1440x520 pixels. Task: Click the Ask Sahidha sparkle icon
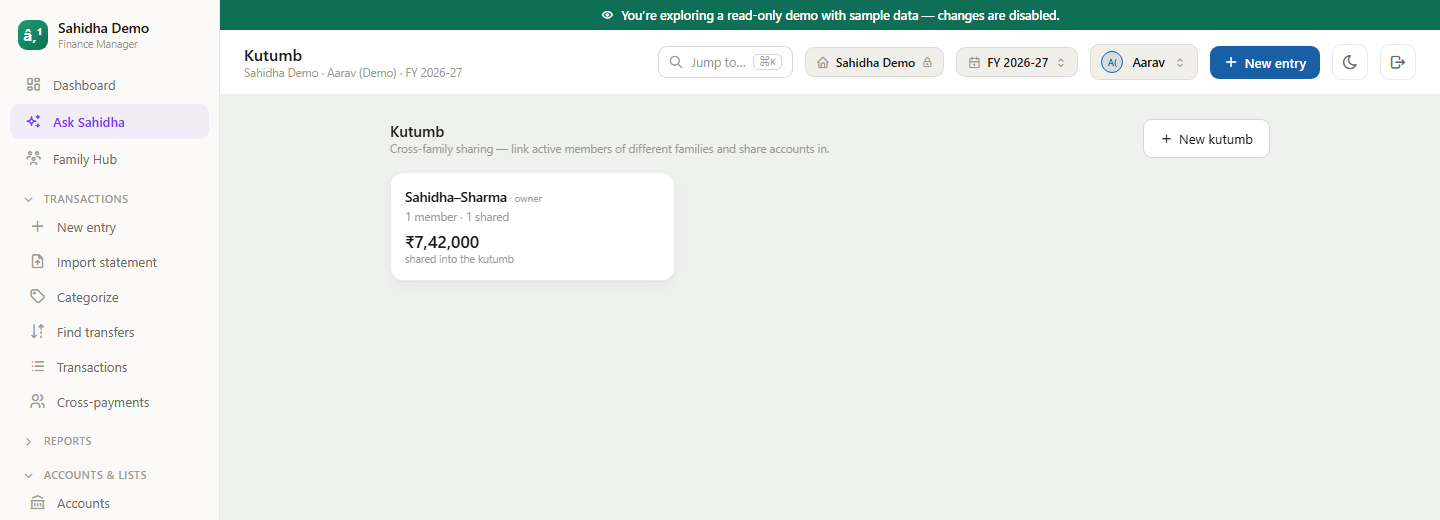[x=33, y=122]
